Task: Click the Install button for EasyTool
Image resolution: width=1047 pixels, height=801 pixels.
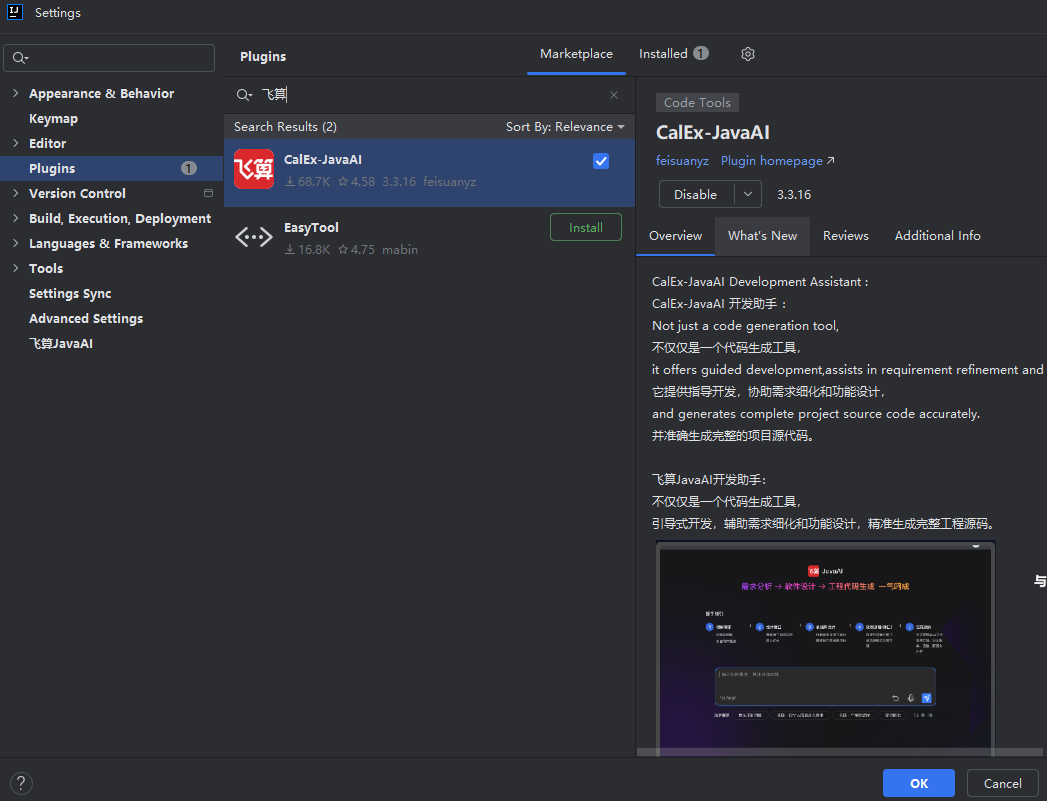Action: [586, 228]
